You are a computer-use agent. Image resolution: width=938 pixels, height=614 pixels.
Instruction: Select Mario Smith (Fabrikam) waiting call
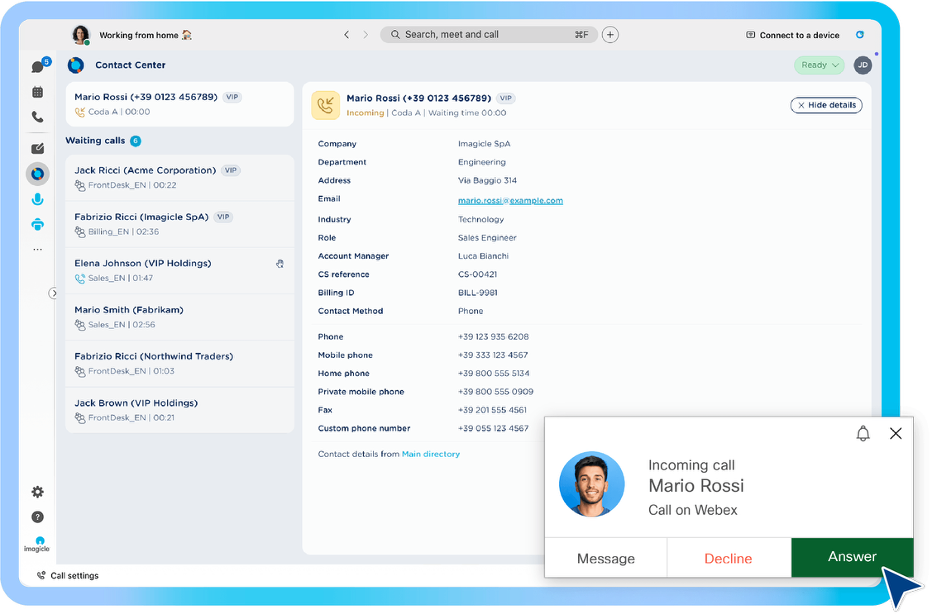click(179, 317)
